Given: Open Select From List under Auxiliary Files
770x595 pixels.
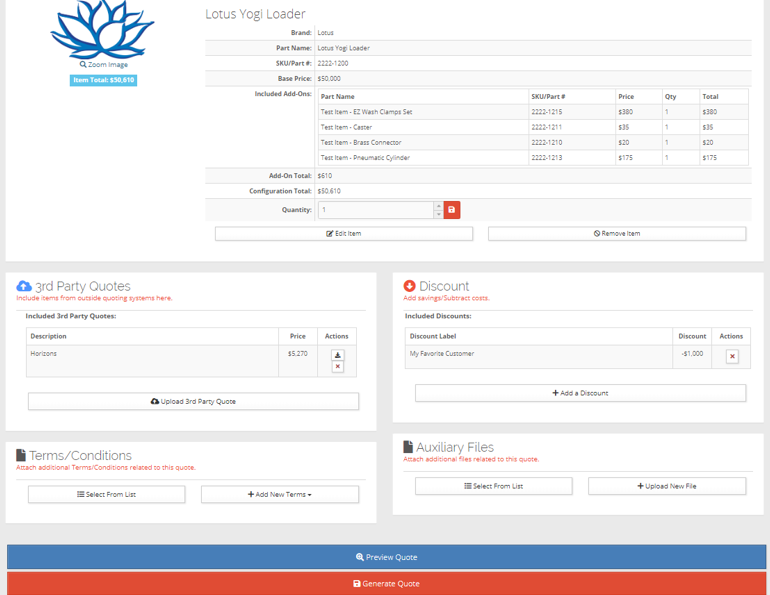Looking at the screenshot, I should point(493,486).
